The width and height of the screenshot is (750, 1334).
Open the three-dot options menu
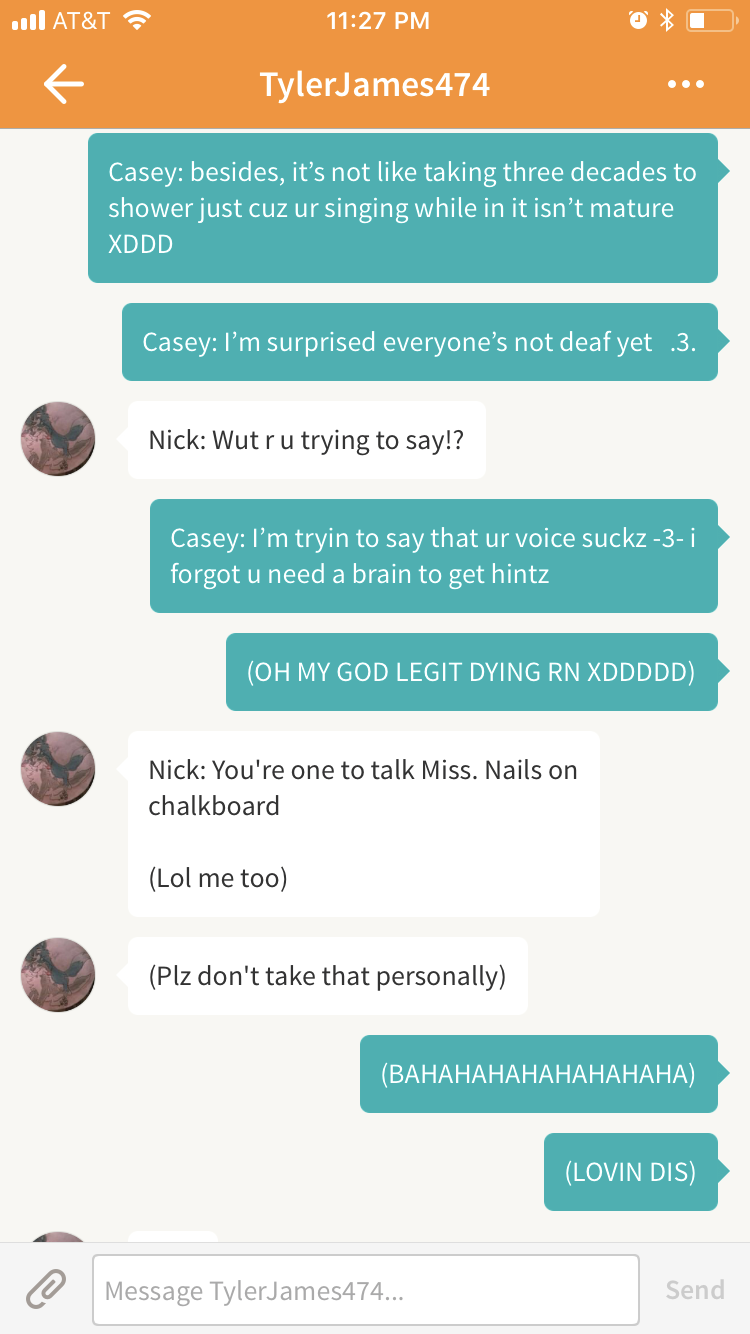click(686, 84)
